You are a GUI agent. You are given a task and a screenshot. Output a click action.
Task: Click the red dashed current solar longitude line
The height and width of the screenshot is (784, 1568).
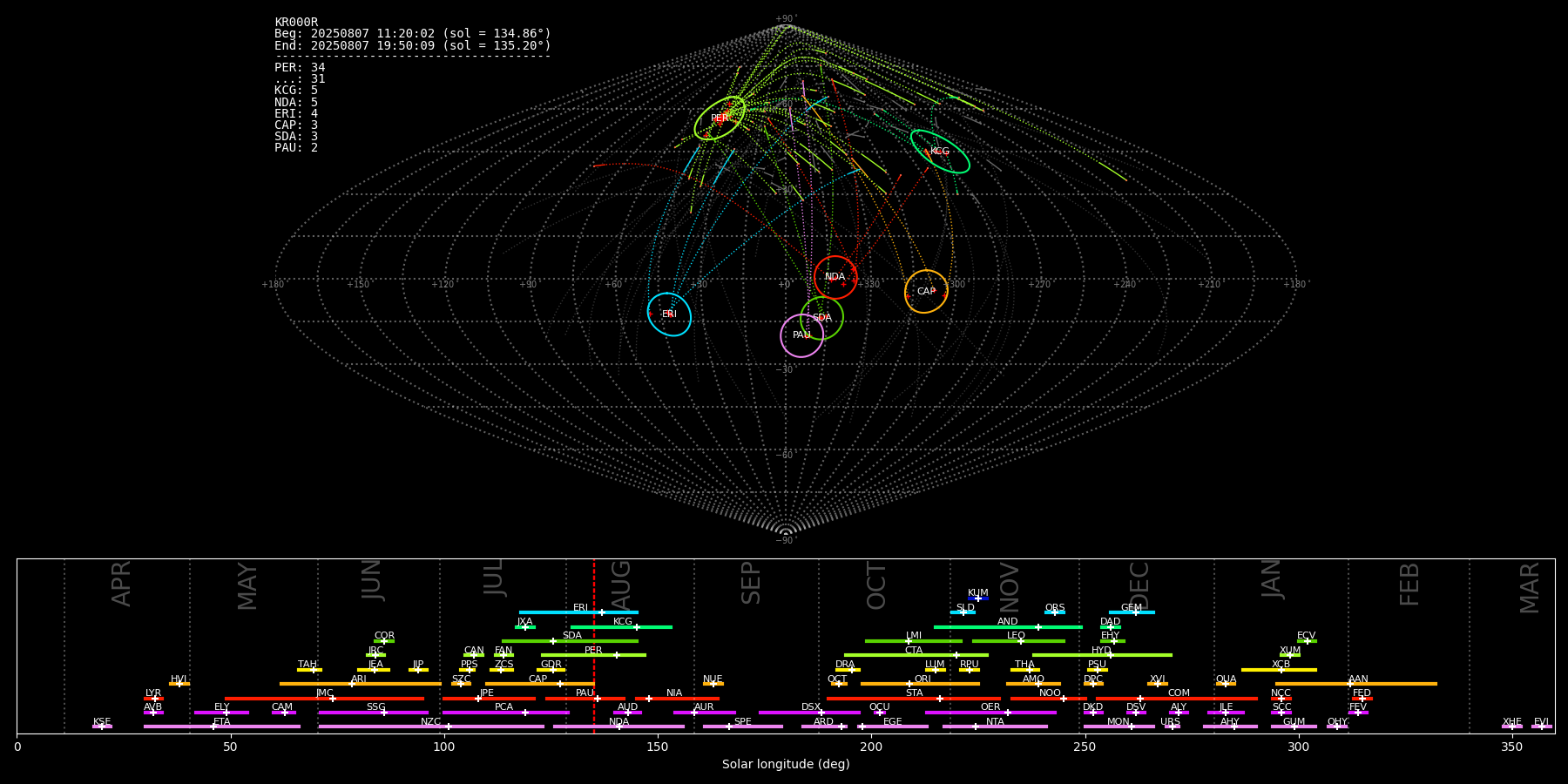(x=594, y=645)
